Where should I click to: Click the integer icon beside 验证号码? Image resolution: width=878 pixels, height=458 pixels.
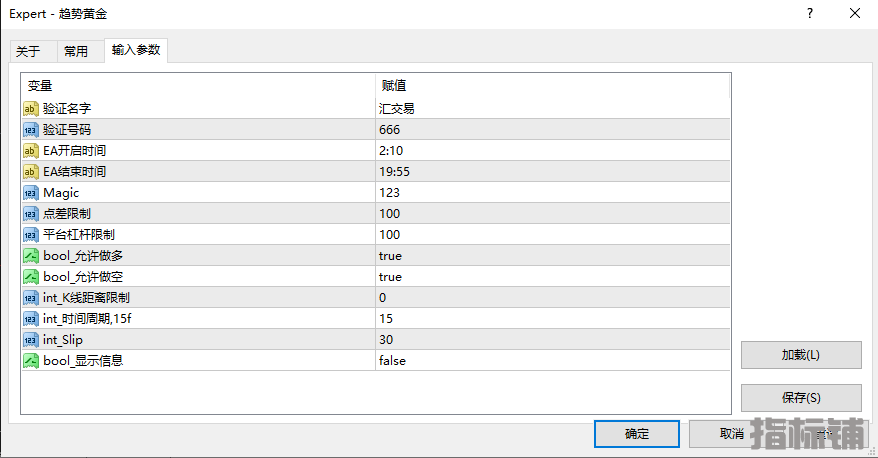point(30,130)
